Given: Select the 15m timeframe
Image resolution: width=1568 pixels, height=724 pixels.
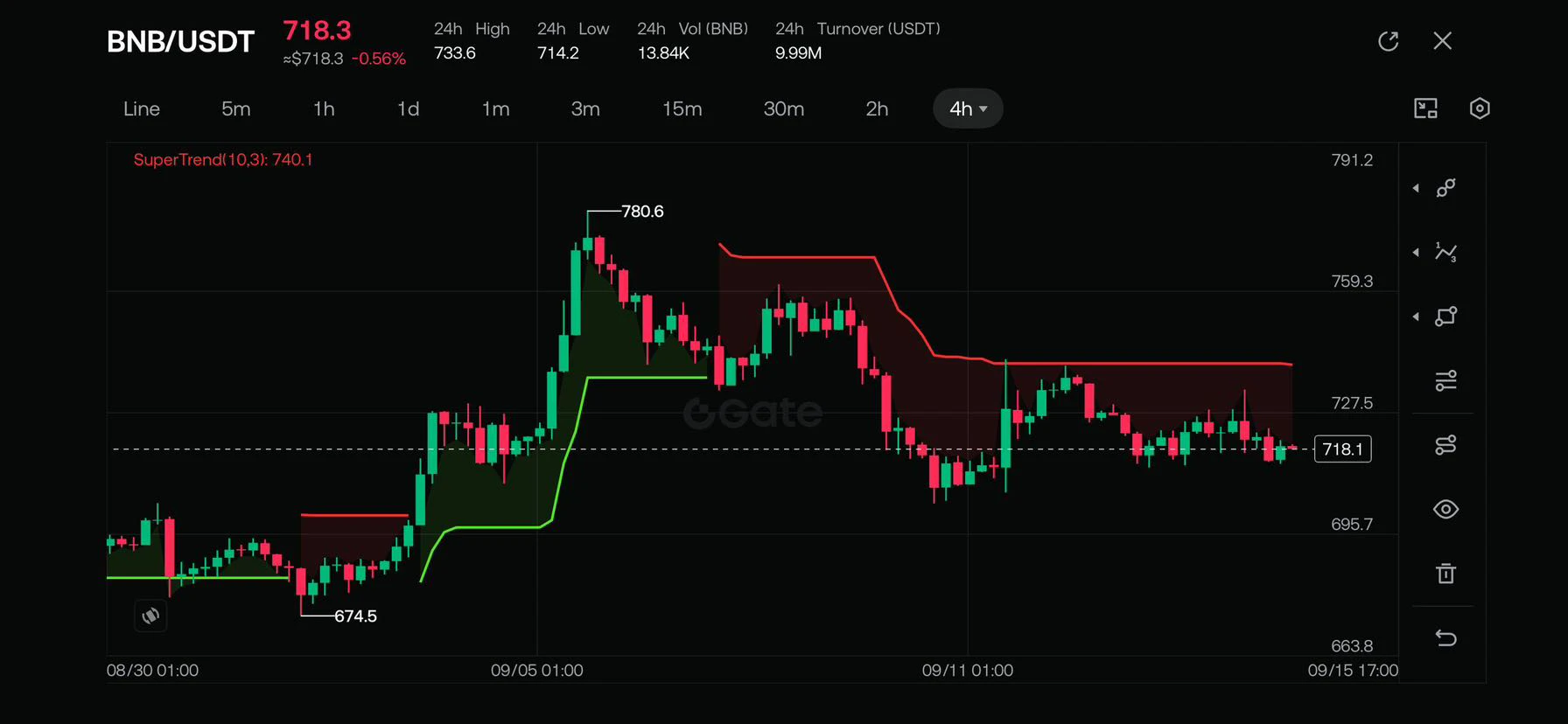Looking at the screenshot, I should pyautogui.click(x=682, y=108).
